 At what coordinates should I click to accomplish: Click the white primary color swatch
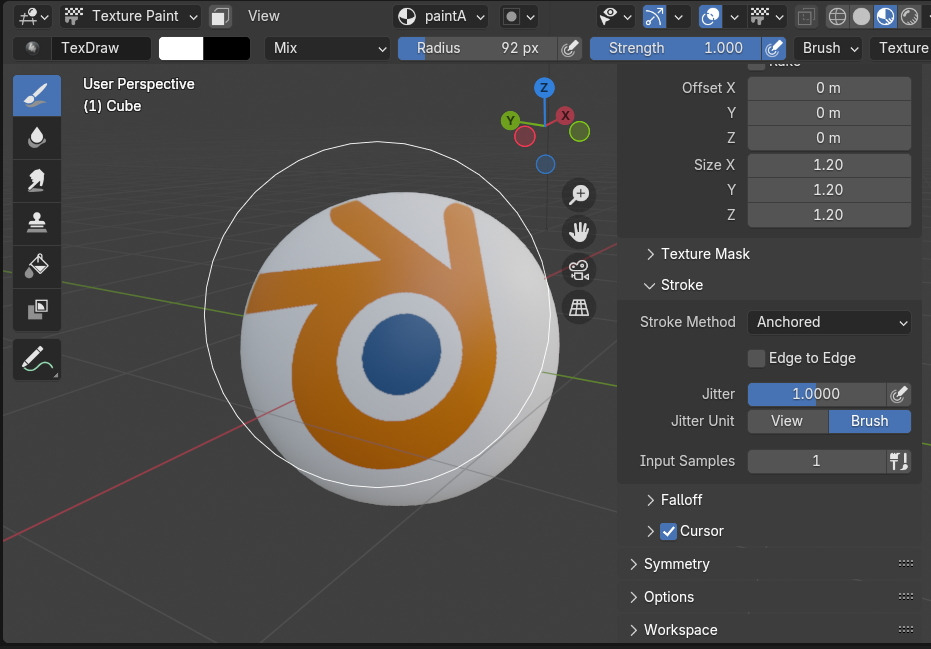(x=181, y=49)
